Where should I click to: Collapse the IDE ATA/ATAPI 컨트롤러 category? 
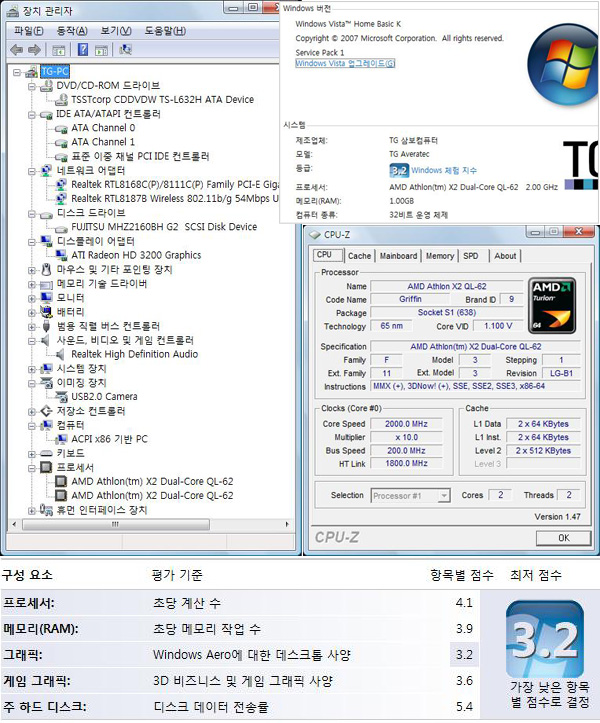click(x=31, y=114)
